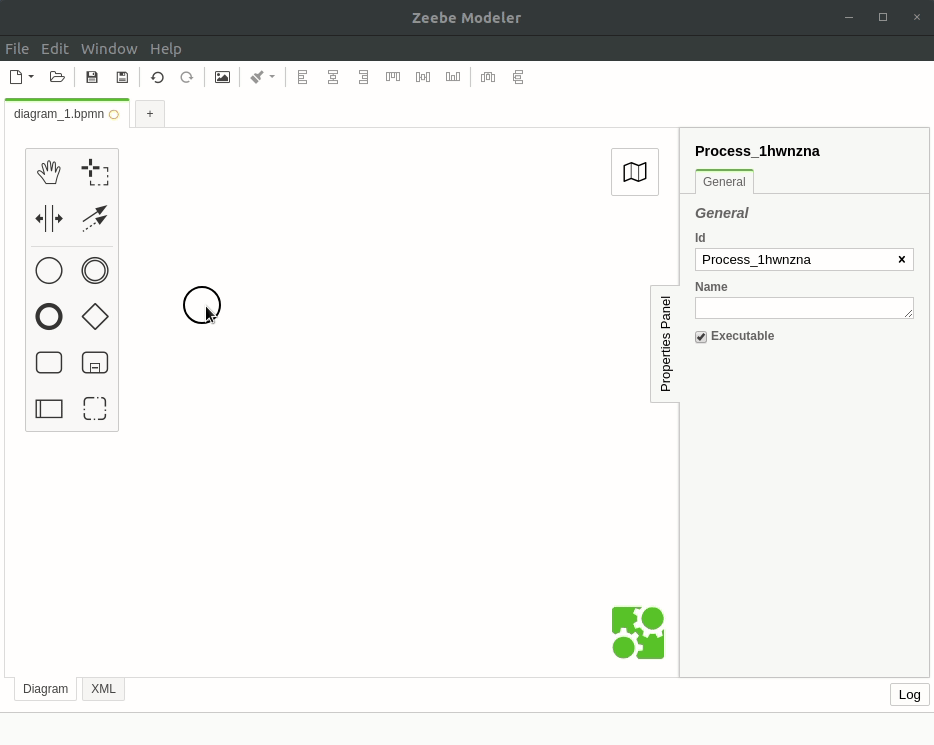Open the set color dropdown arrow
This screenshot has height=745, width=934.
tap(272, 77)
